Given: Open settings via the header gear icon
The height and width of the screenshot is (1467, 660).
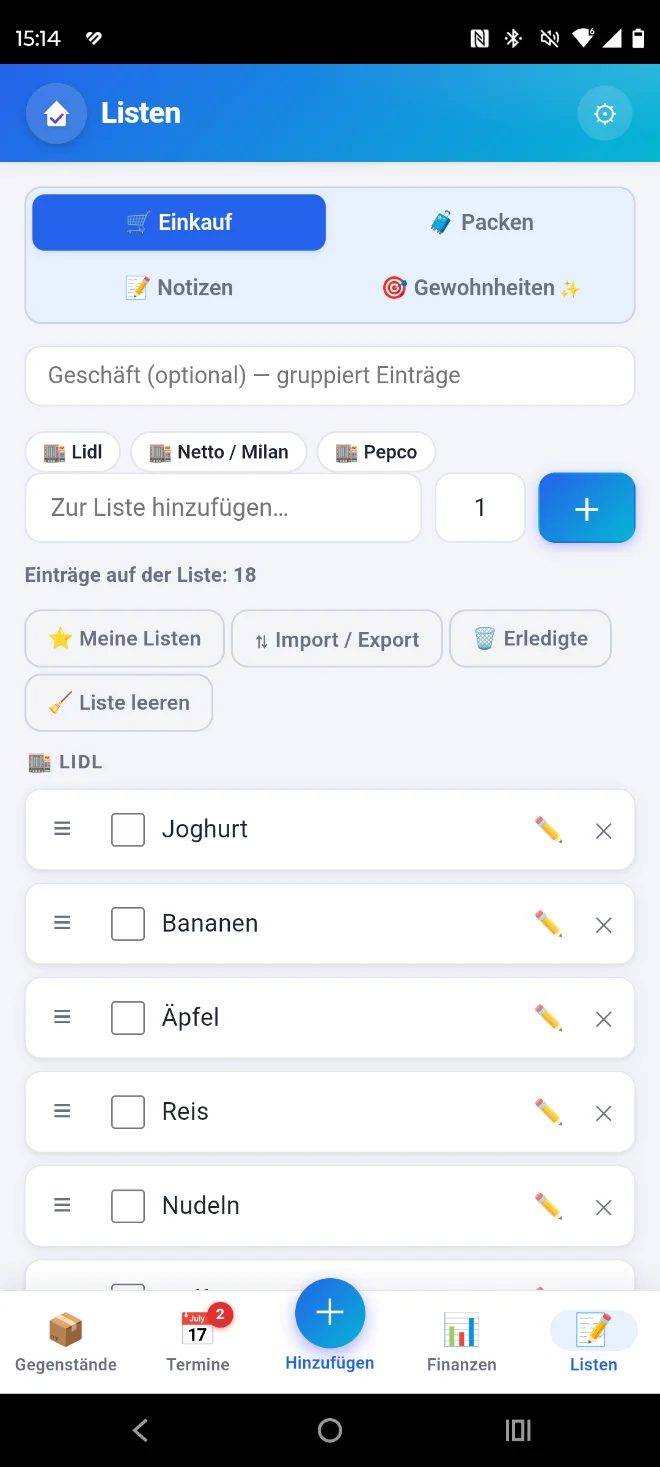Looking at the screenshot, I should [x=604, y=114].
